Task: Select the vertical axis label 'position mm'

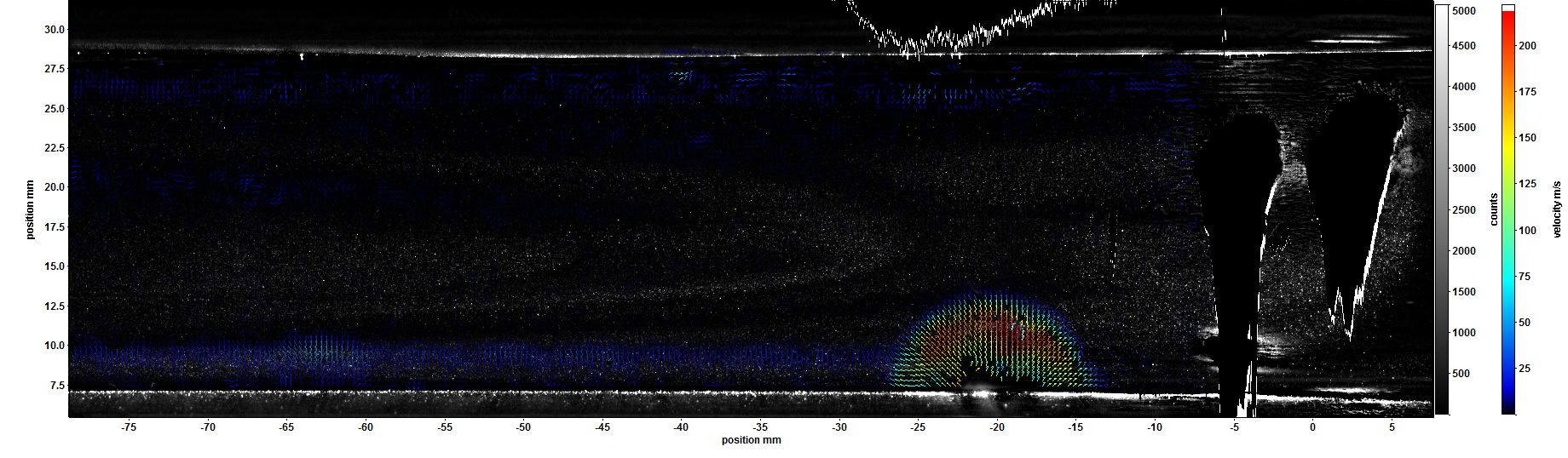Action: click(x=30, y=209)
